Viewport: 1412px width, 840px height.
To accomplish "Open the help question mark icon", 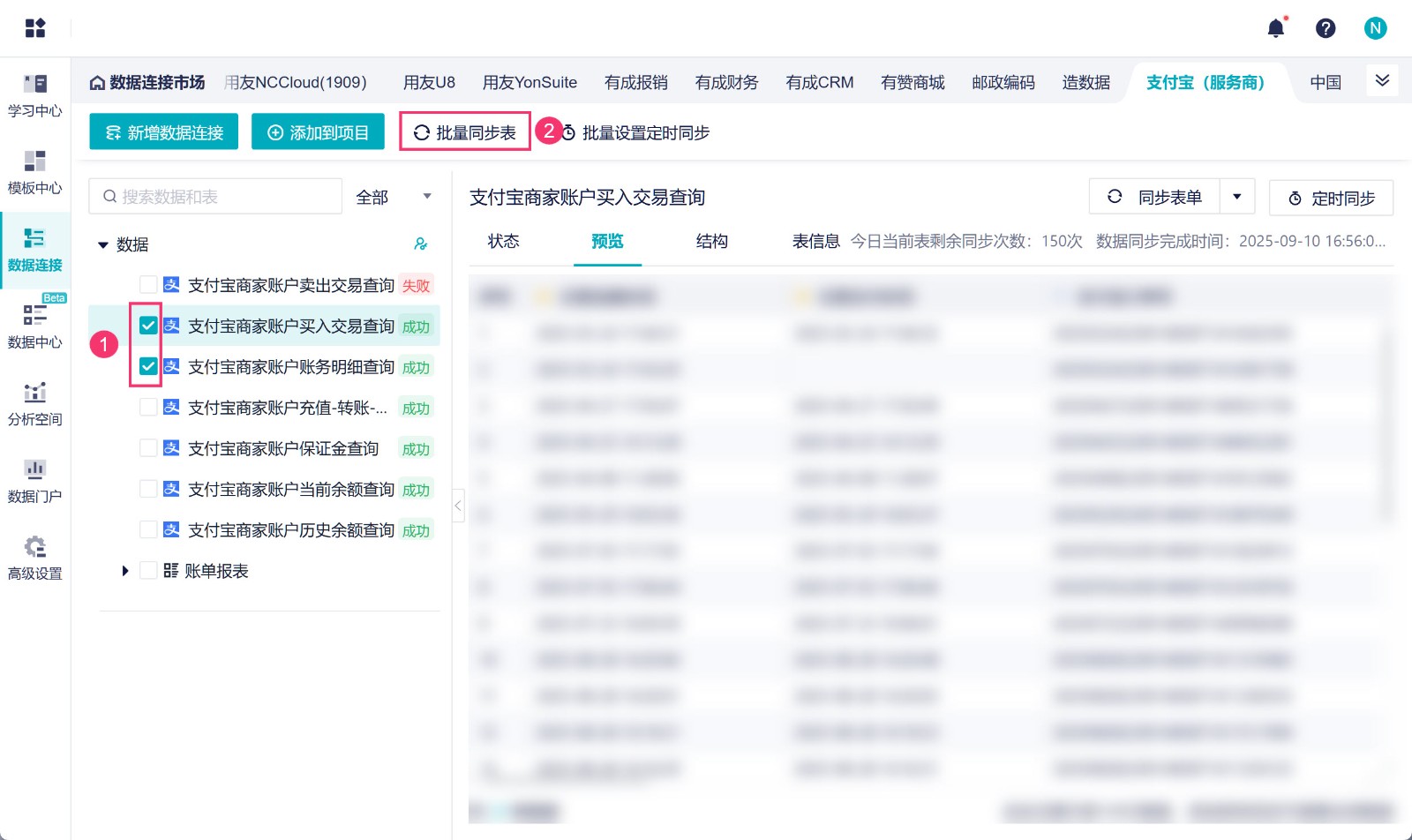I will tap(1326, 28).
